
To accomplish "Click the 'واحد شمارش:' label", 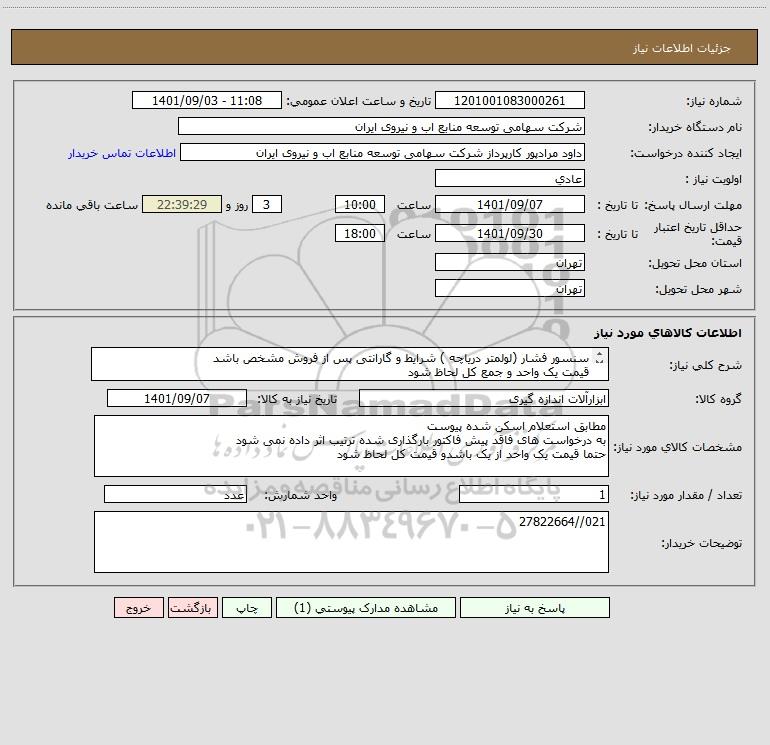I will pos(301,496).
